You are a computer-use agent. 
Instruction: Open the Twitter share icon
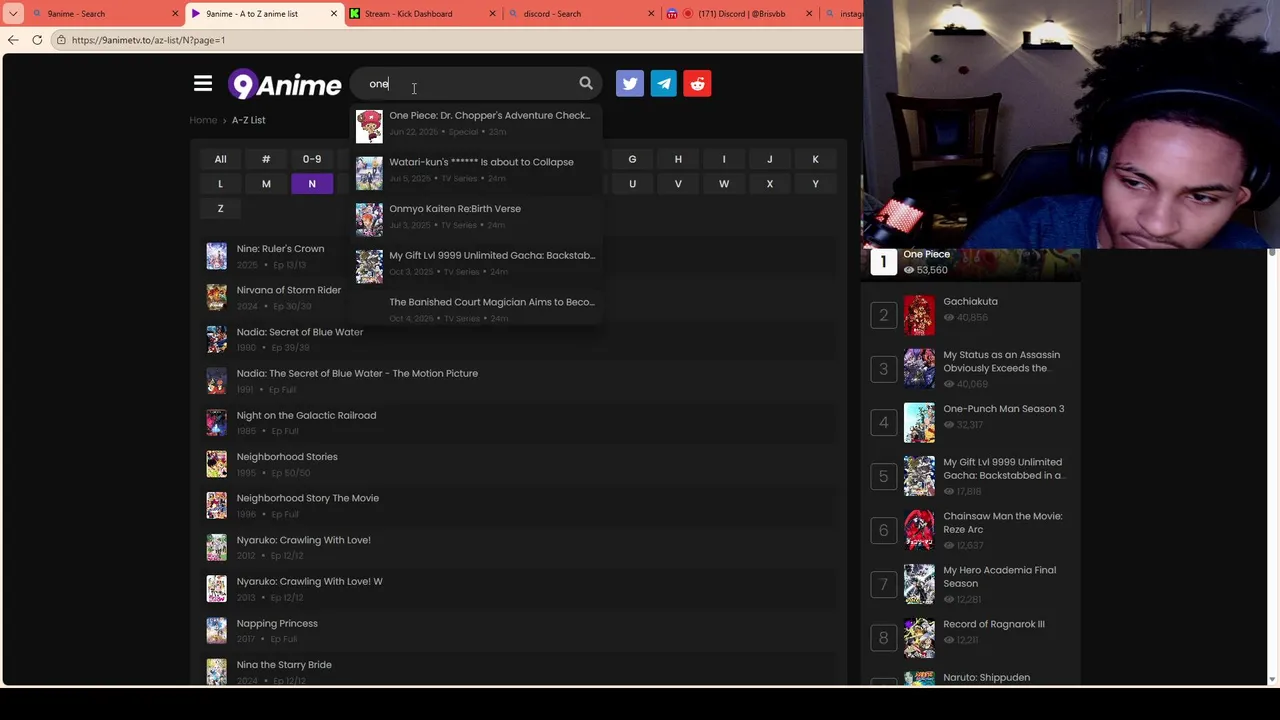pyautogui.click(x=630, y=84)
